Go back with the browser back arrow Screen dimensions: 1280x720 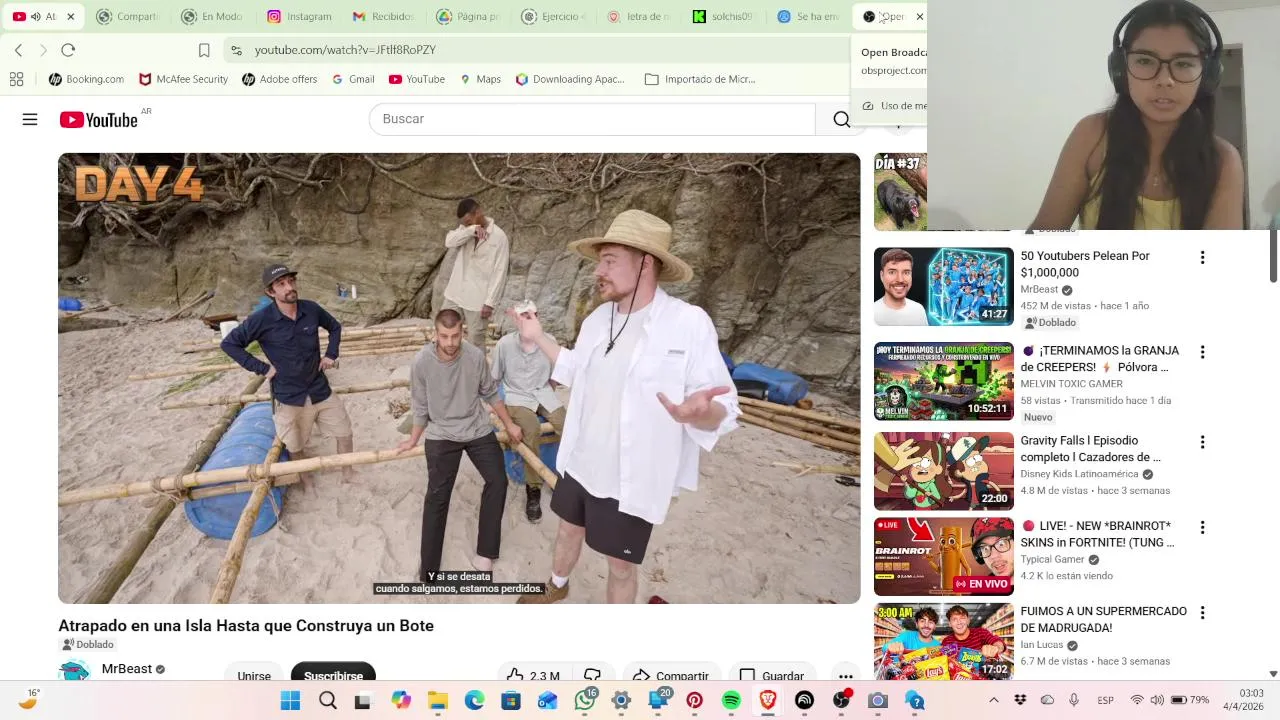coord(19,50)
